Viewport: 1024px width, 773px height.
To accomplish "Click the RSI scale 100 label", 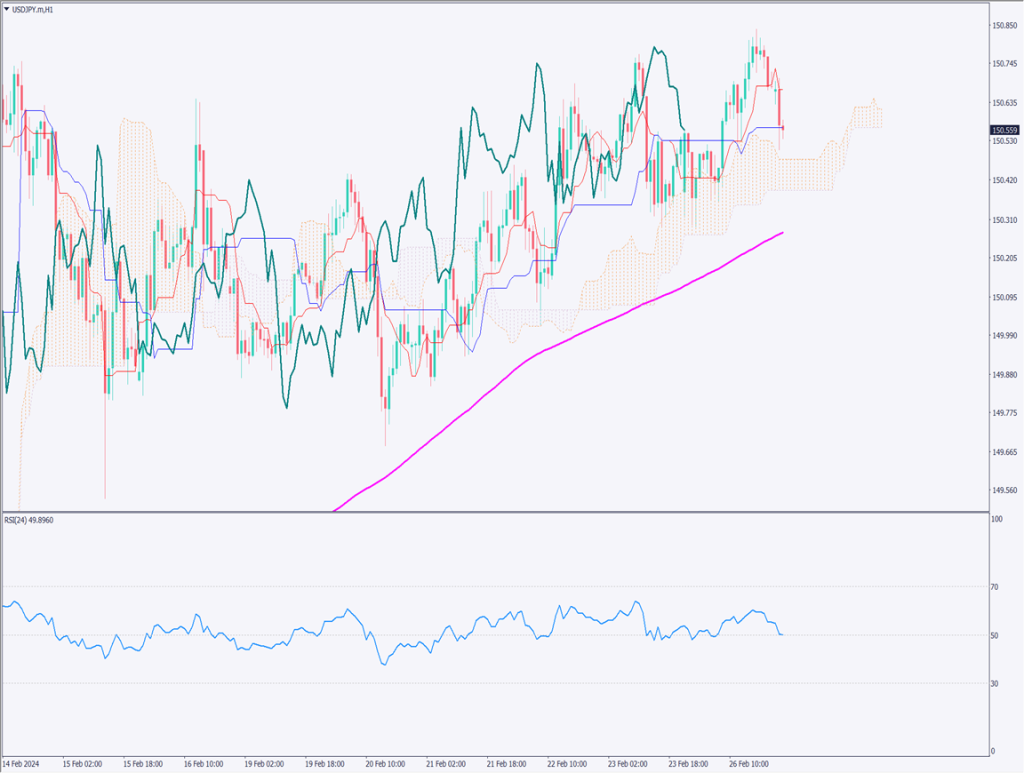I will click(x=996, y=520).
